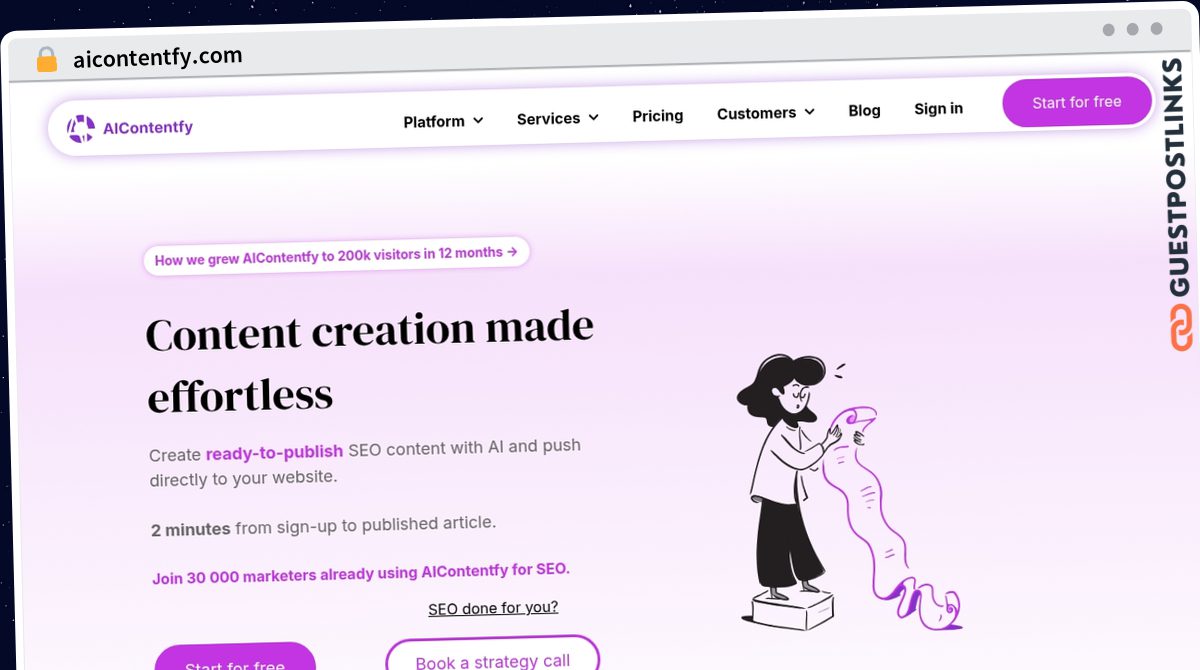The image size is (1200, 670).
Task: Open the Customers dropdown chevron
Action: (809, 112)
